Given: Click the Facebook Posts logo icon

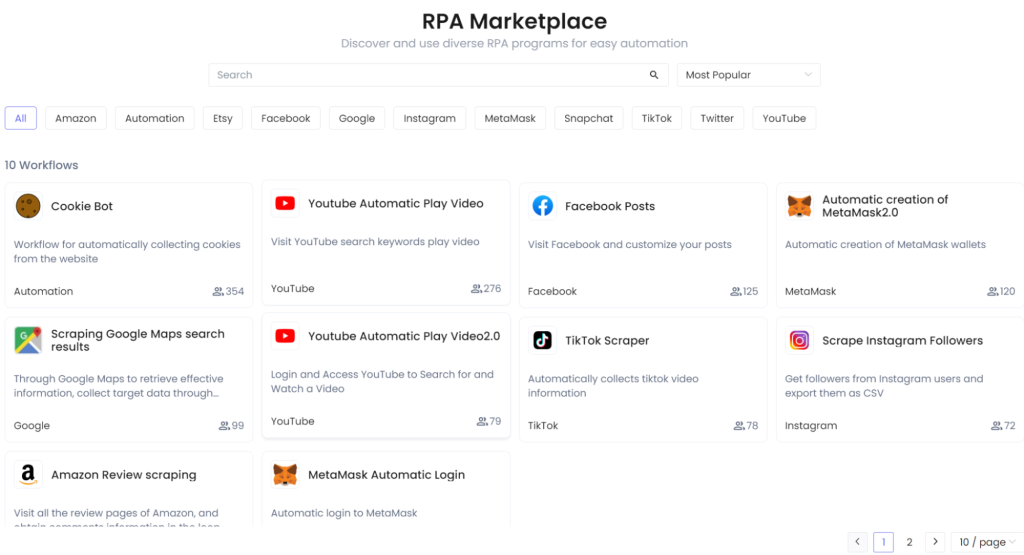Looking at the screenshot, I should pos(542,206).
